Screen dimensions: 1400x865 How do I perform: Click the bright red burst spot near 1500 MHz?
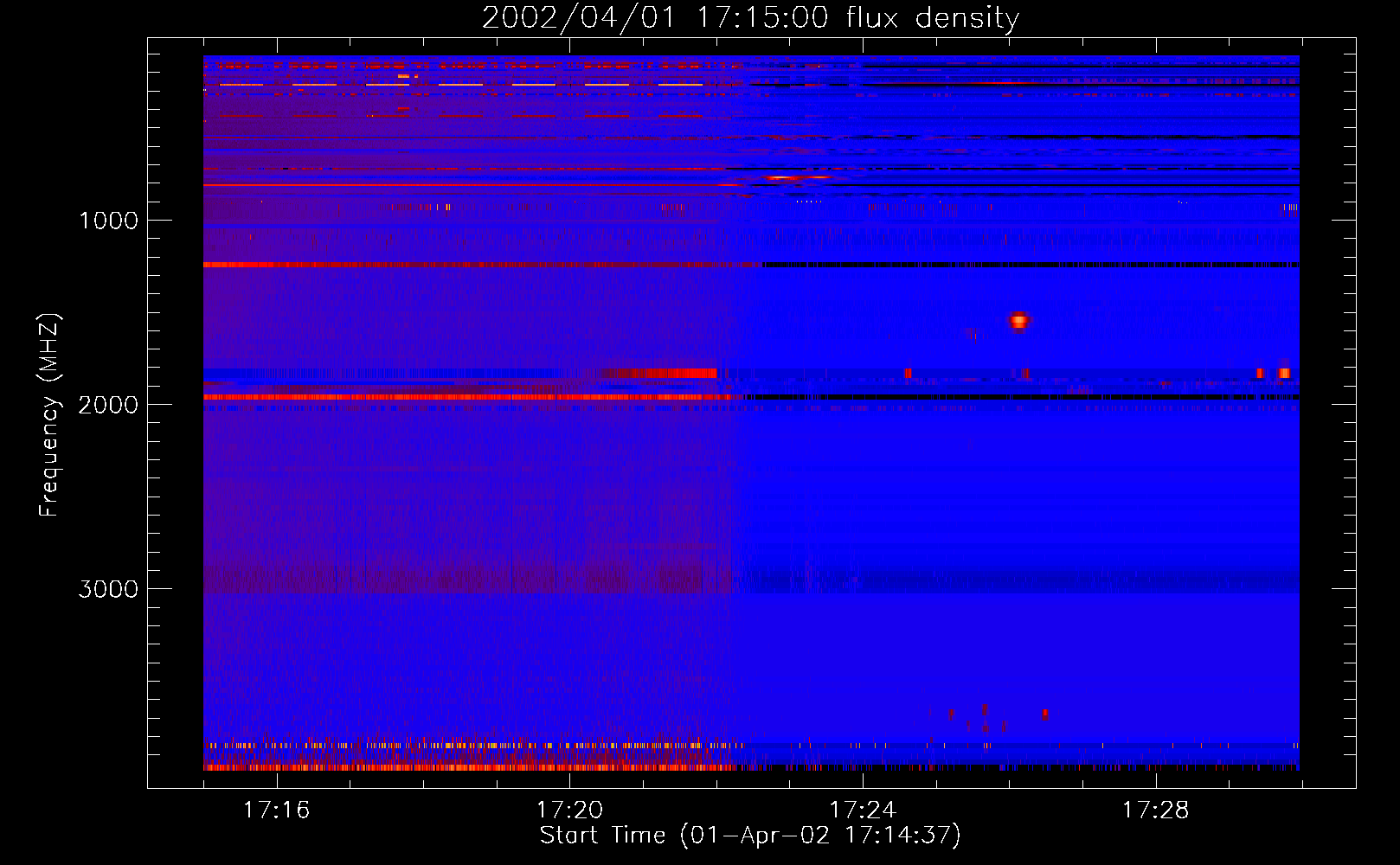tap(1019, 321)
